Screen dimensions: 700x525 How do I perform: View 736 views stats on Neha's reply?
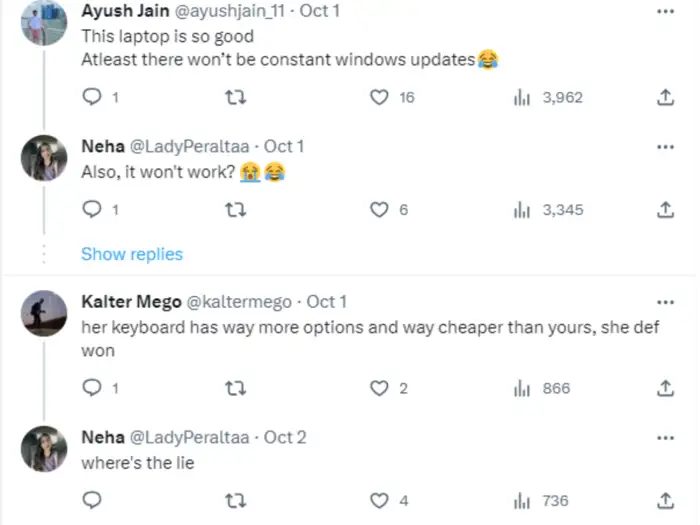point(541,500)
